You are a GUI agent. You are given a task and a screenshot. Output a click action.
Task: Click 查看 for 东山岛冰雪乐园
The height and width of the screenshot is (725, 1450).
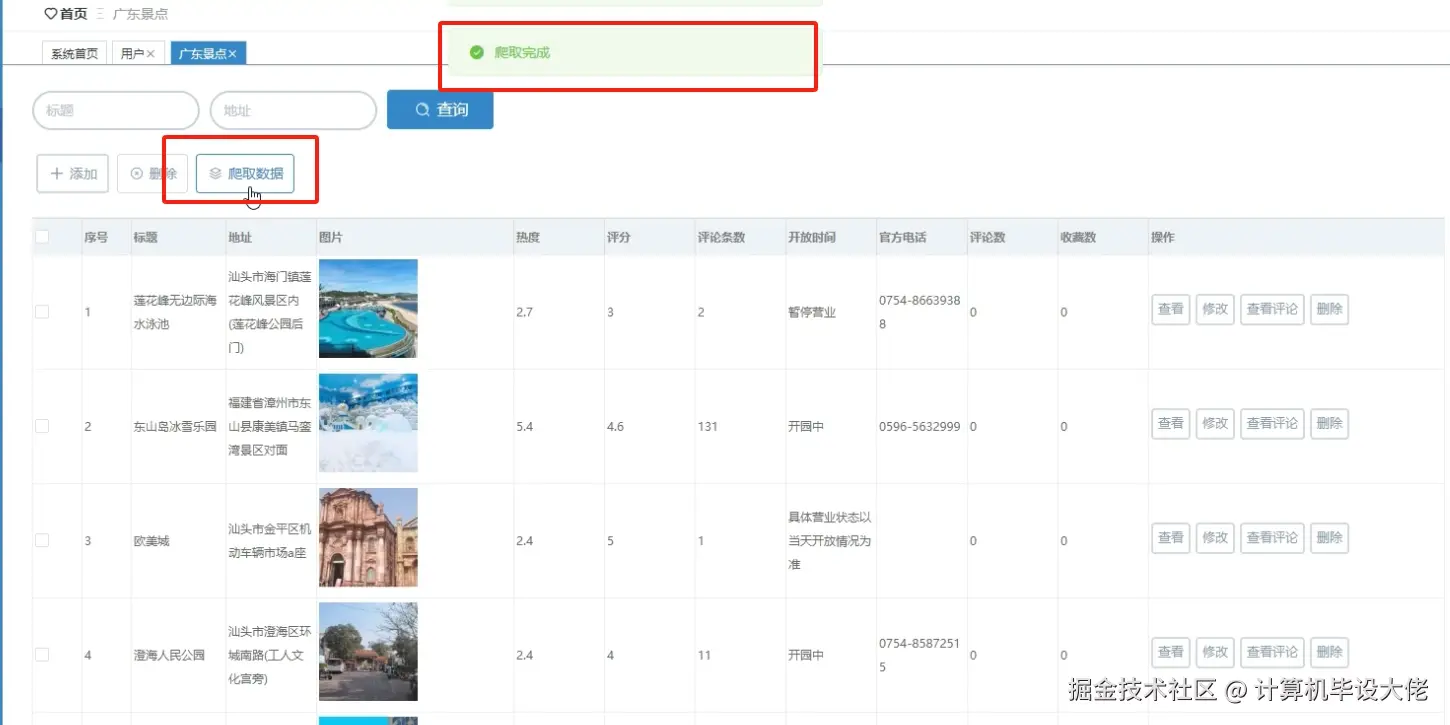click(x=1171, y=423)
